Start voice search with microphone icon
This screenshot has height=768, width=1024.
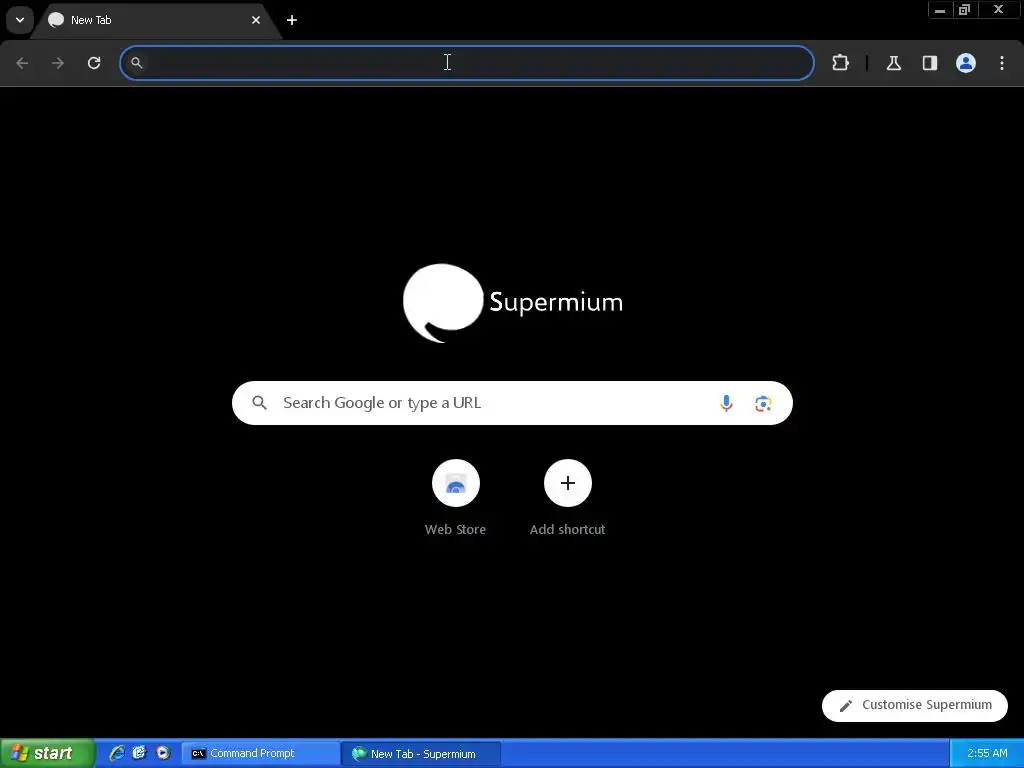(x=726, y=403)
